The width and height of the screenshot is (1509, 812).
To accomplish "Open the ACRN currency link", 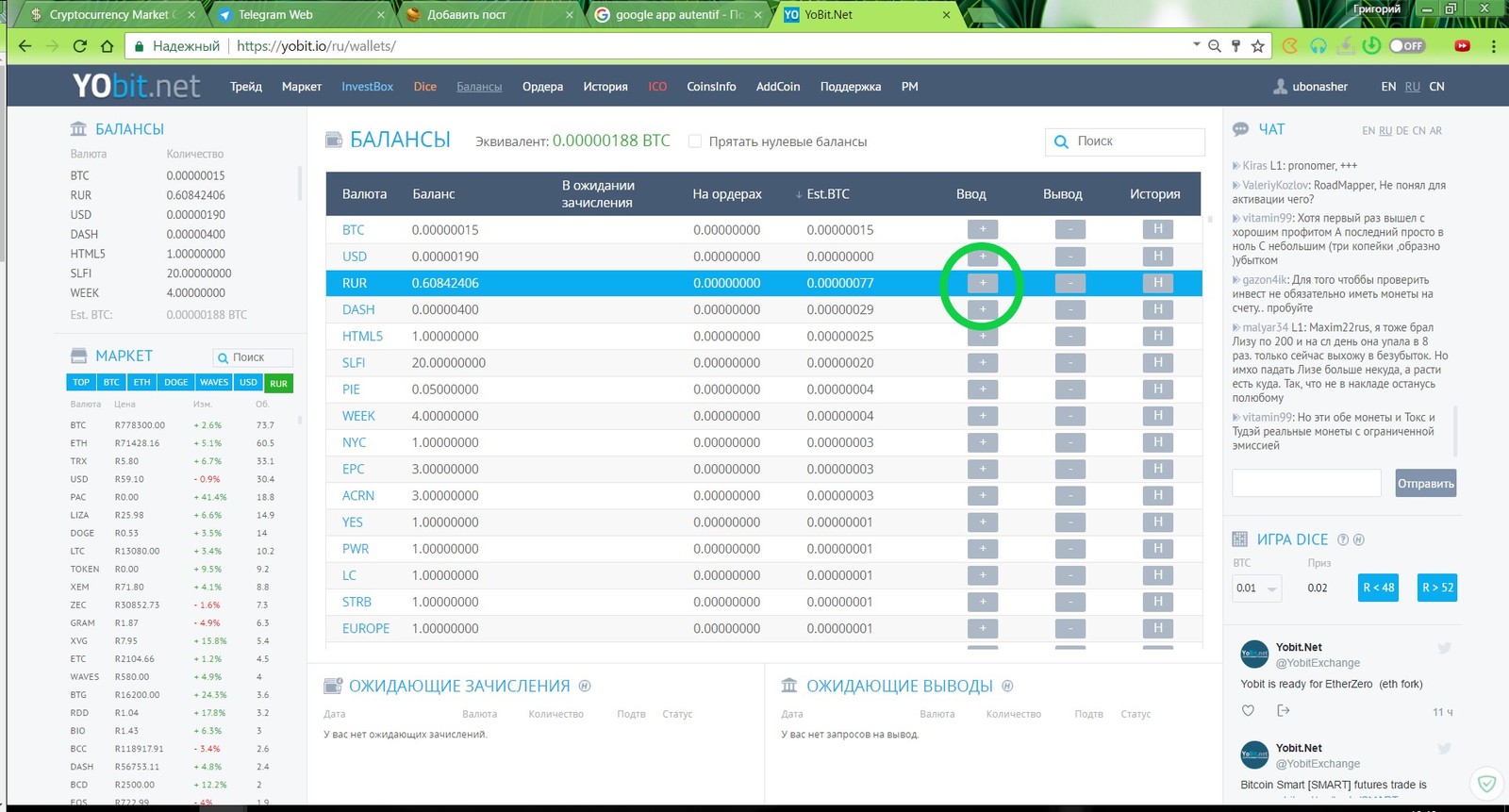I will tap(357, 495).
